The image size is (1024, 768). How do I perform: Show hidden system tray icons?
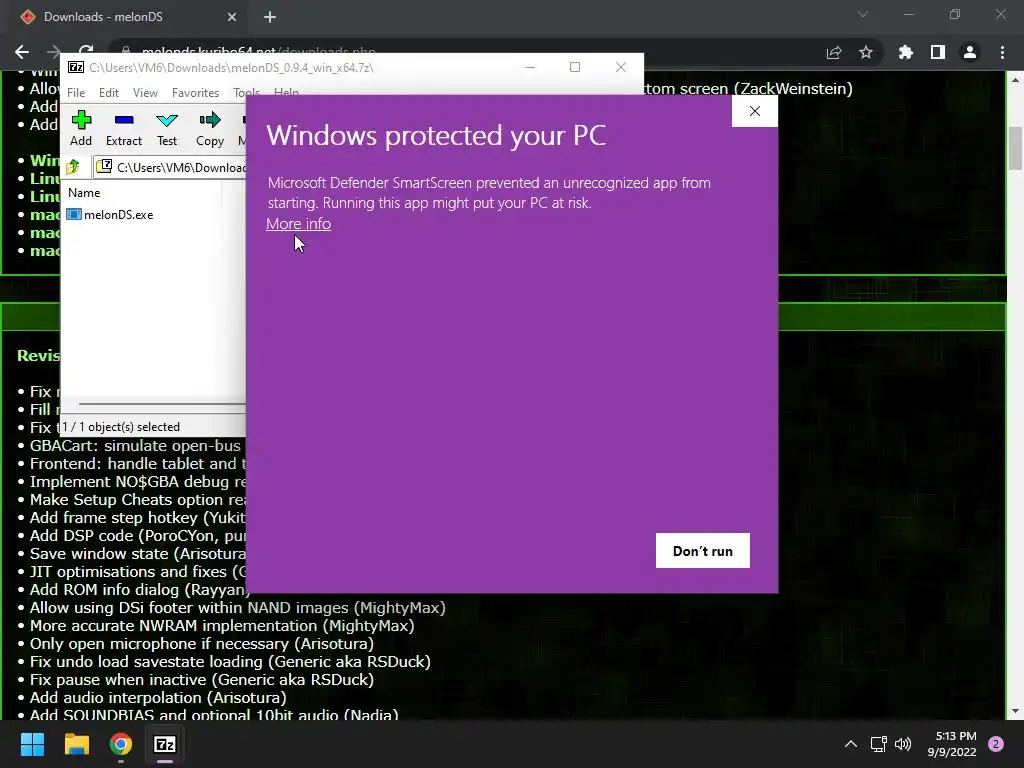(851, 744)
